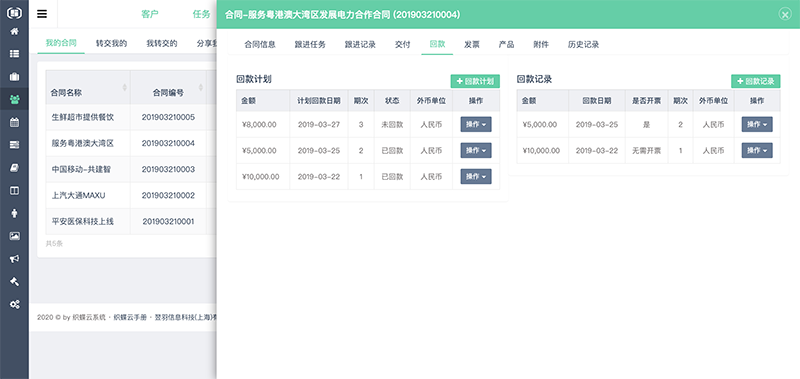Select the 我转交的 tab
The height and width of the screenshot is (379, 800).
pyautogui.click(x=162, y=43)
